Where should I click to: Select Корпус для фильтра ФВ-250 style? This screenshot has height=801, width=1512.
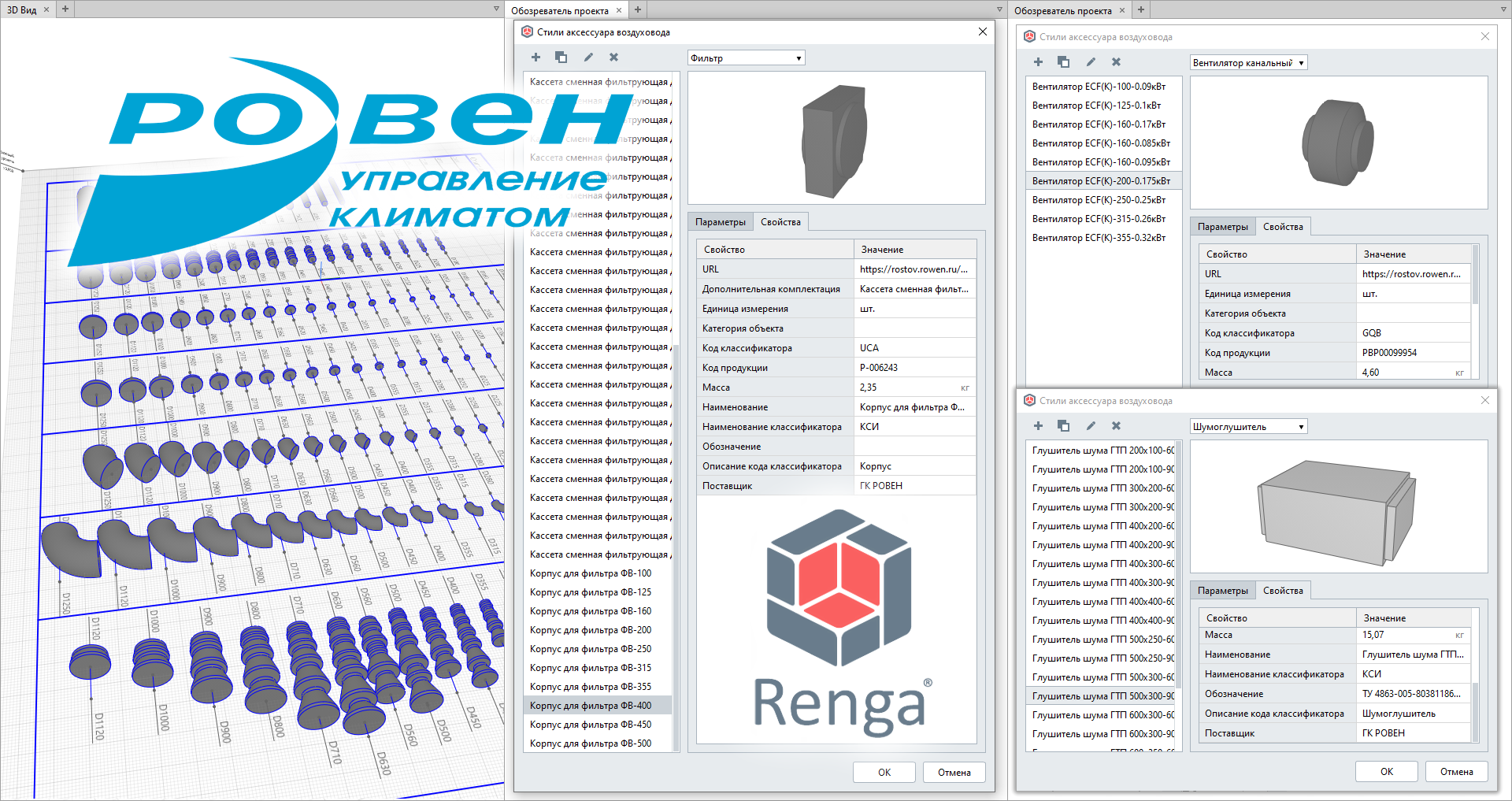[x=598, y=649]
